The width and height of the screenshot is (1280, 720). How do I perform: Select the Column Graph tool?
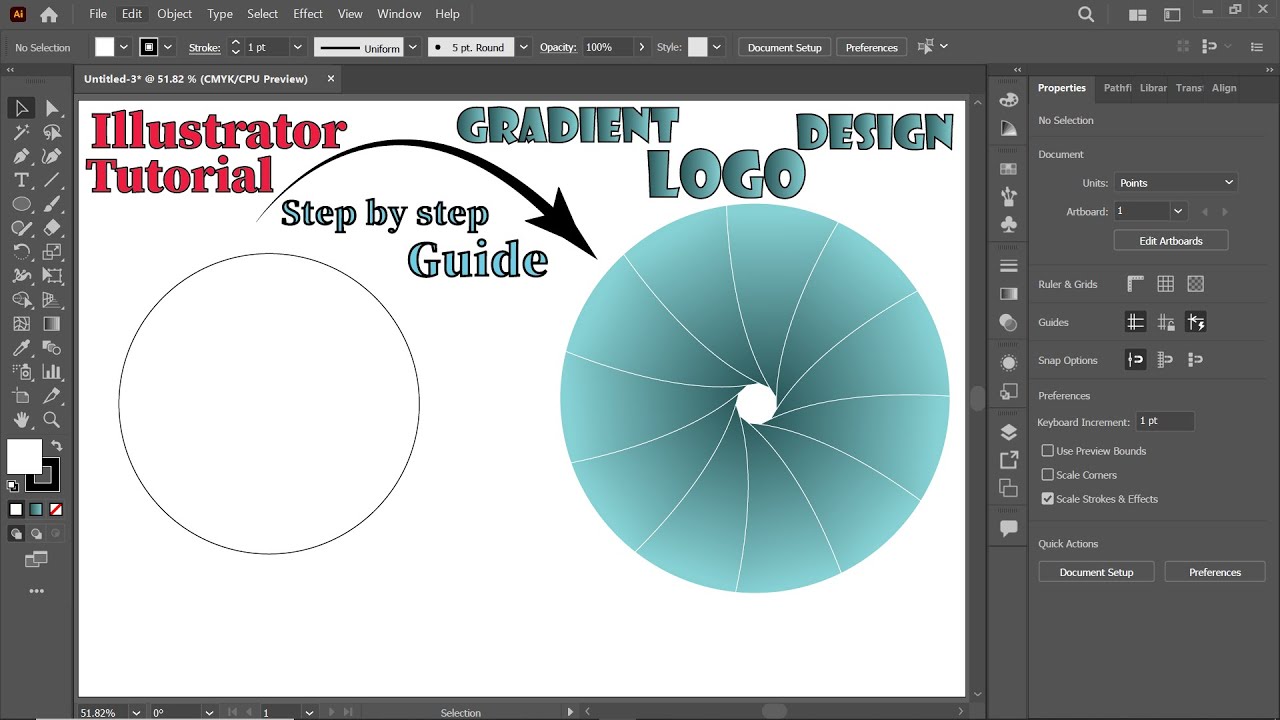coord(52,372)
